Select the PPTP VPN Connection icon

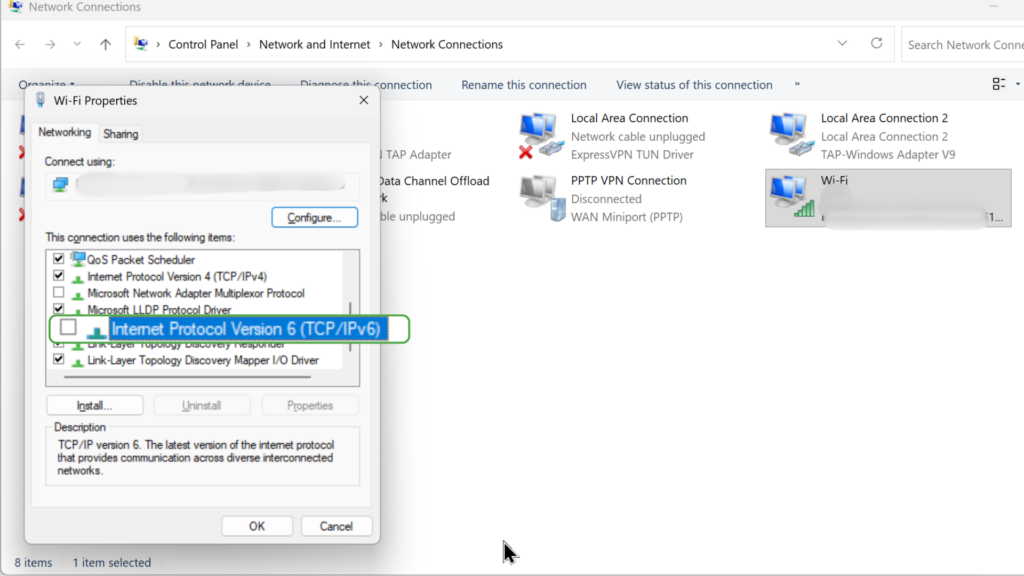tap(543, 199)
